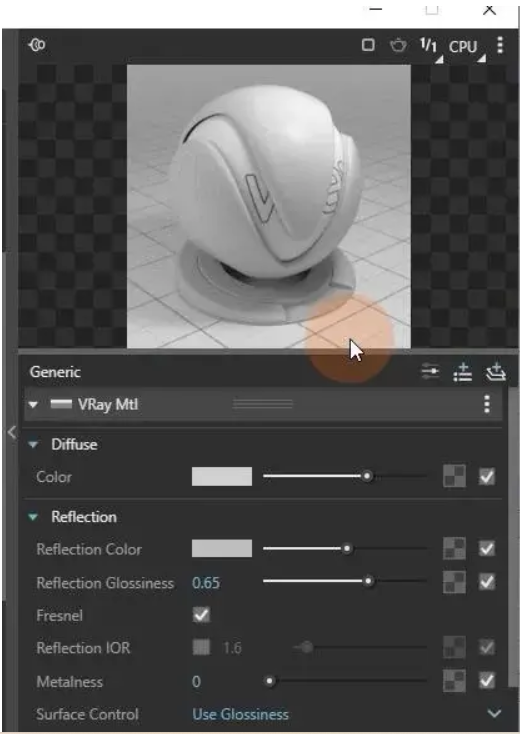Uncheck the Metalness texture enable checkbox
This screenshot has width=520, height=734.
tap(487, 680)
